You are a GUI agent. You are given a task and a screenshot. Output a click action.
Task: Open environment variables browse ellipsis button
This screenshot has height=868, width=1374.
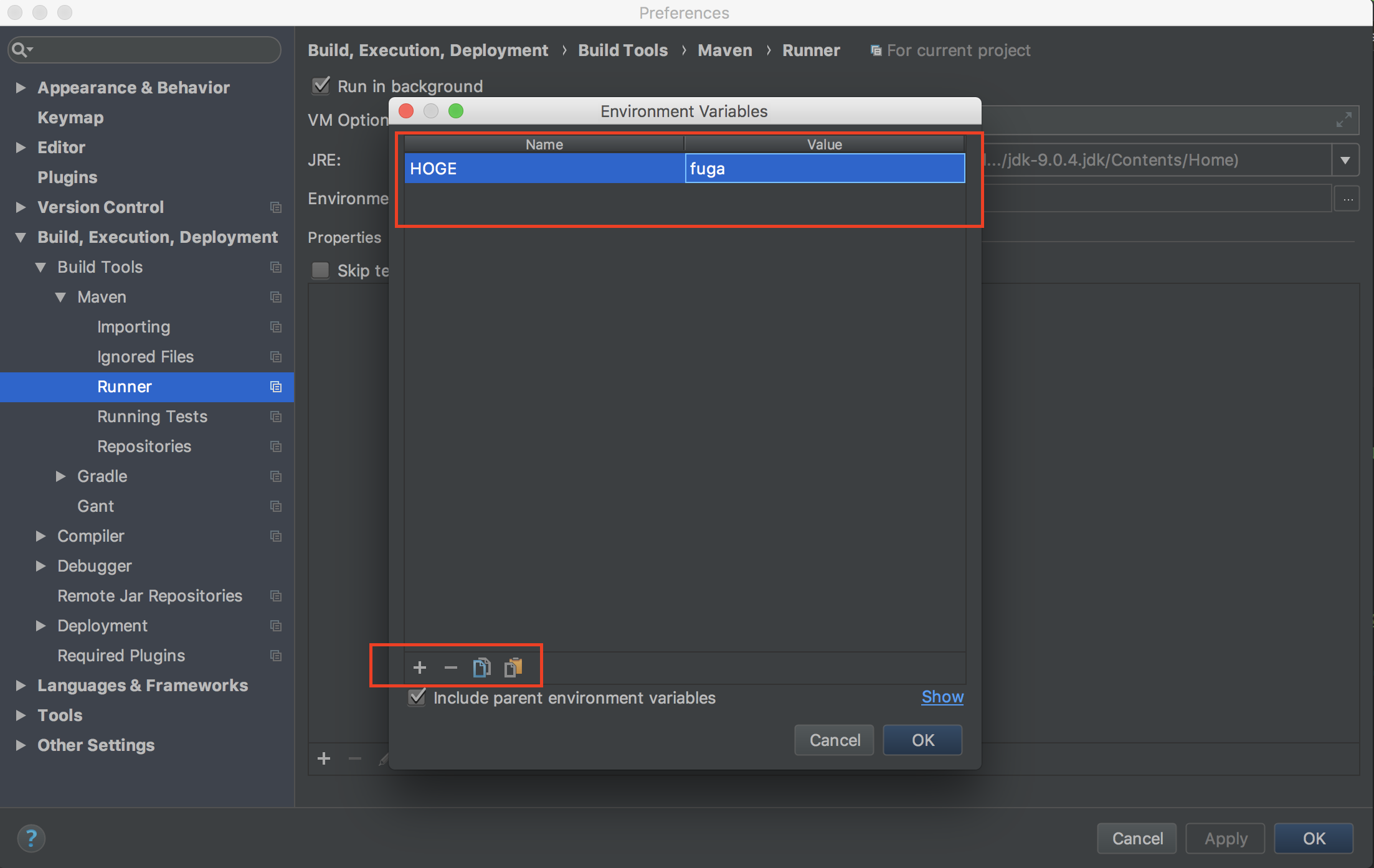pyautogui.click(x=1347, y=199)
